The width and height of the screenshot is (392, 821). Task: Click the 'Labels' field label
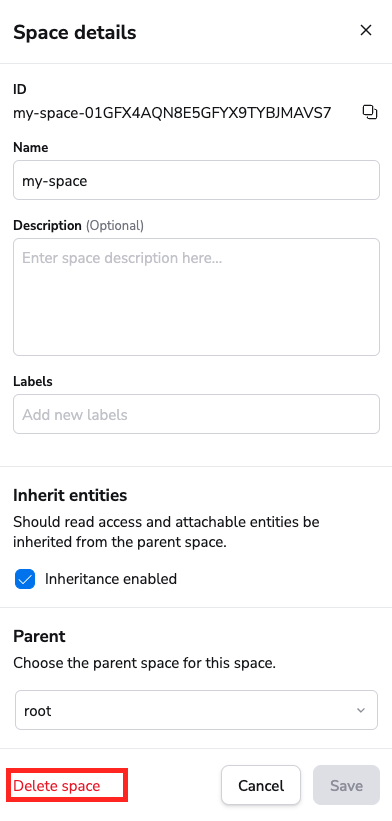click(33, 382)
